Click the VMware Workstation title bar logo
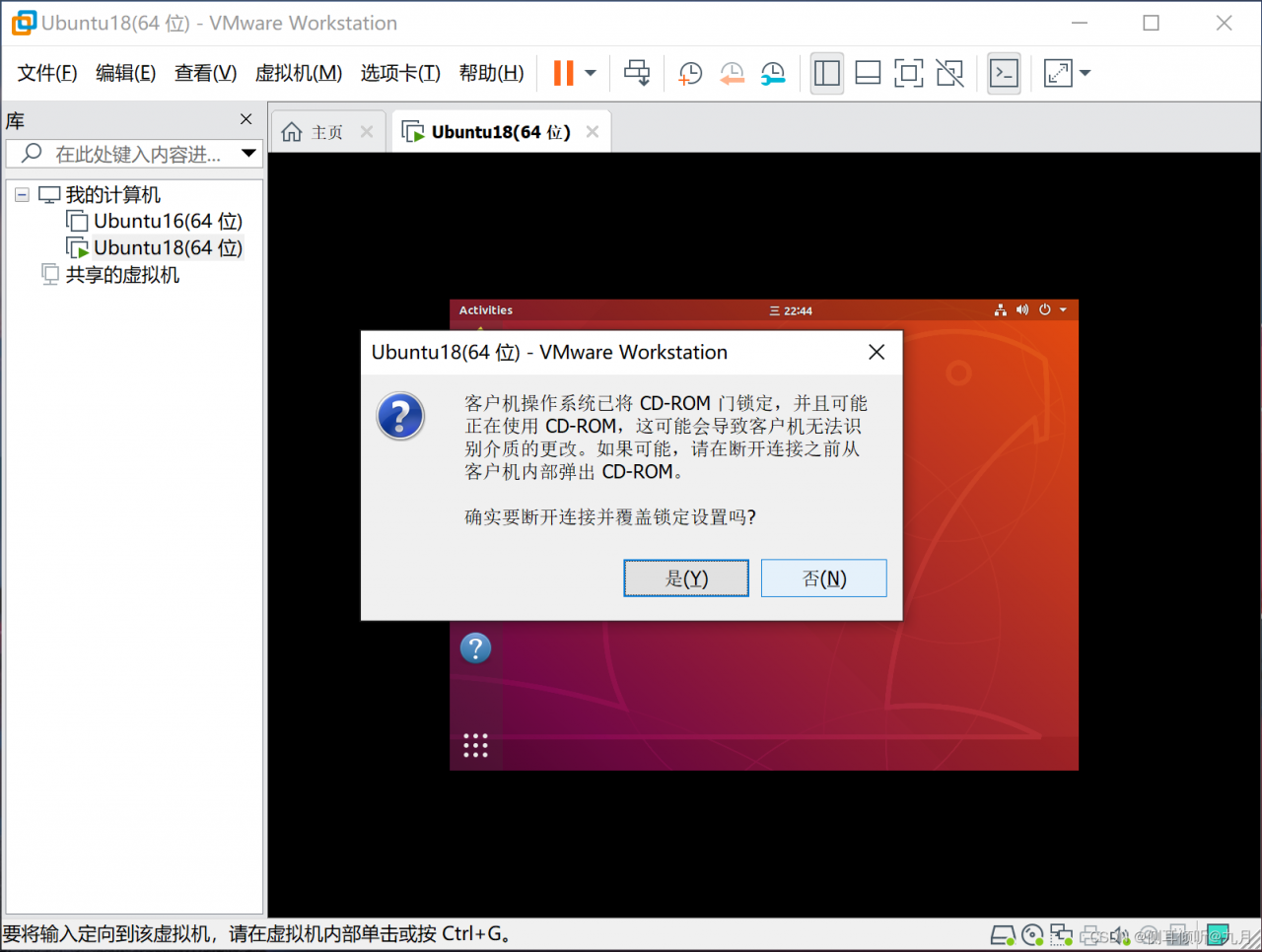Screen dimensions: 1262x952 (24, 23)
